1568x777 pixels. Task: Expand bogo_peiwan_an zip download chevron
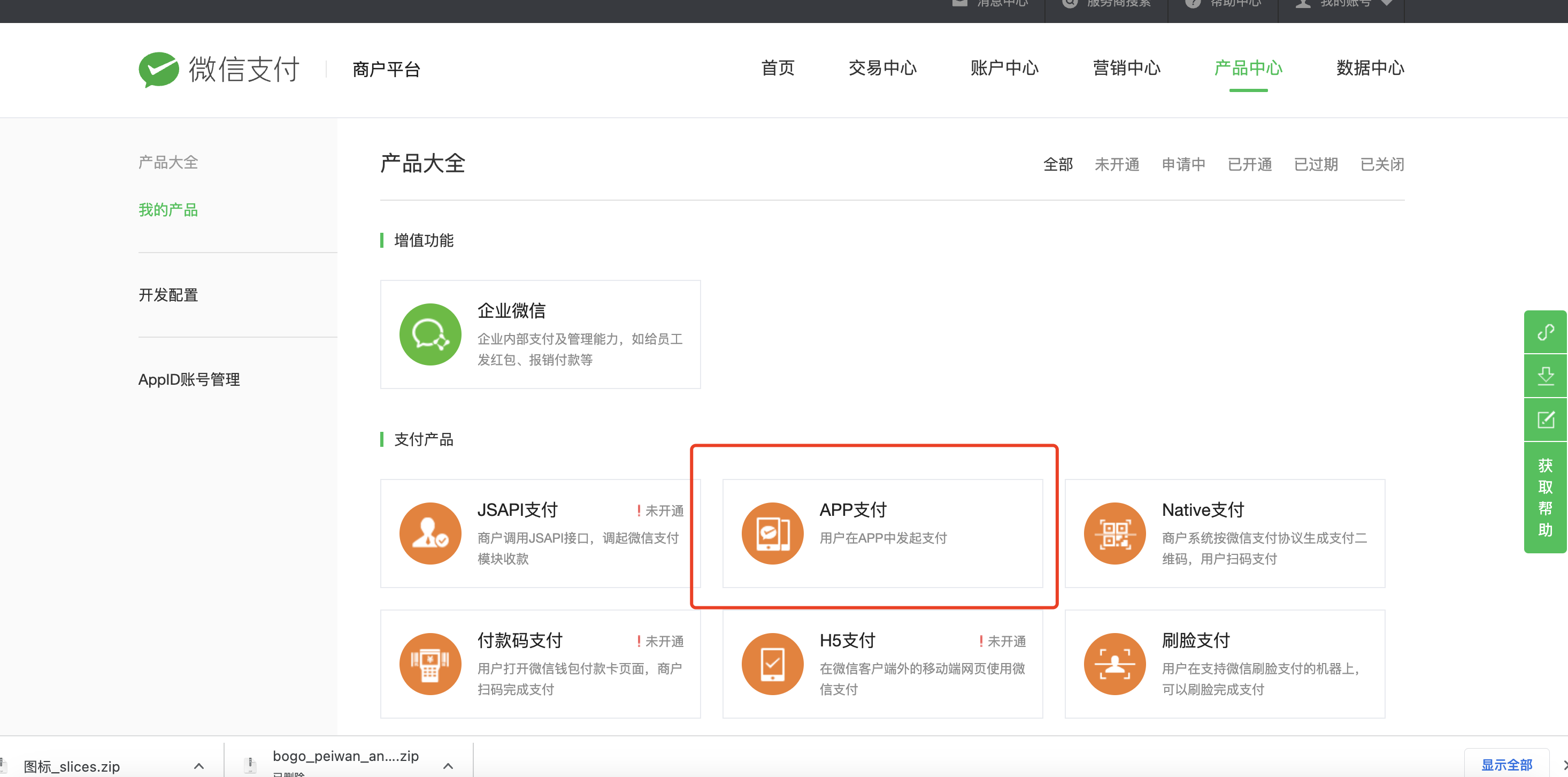(448, 766)
